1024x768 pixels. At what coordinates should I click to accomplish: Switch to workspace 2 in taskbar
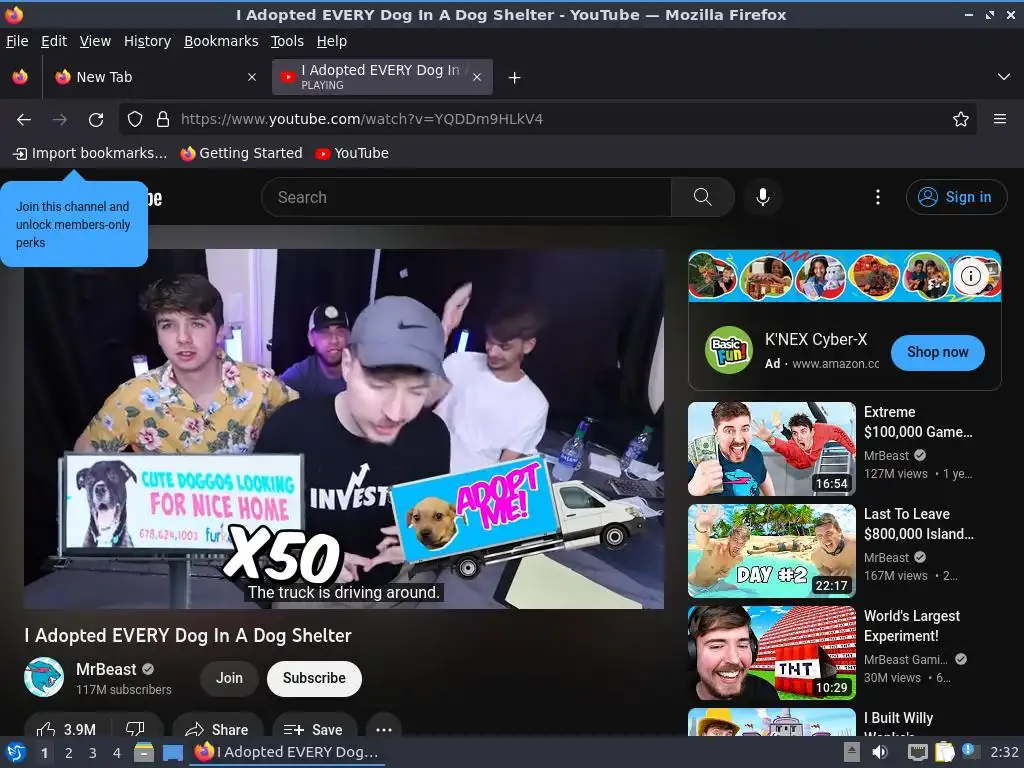click(68, 753)
